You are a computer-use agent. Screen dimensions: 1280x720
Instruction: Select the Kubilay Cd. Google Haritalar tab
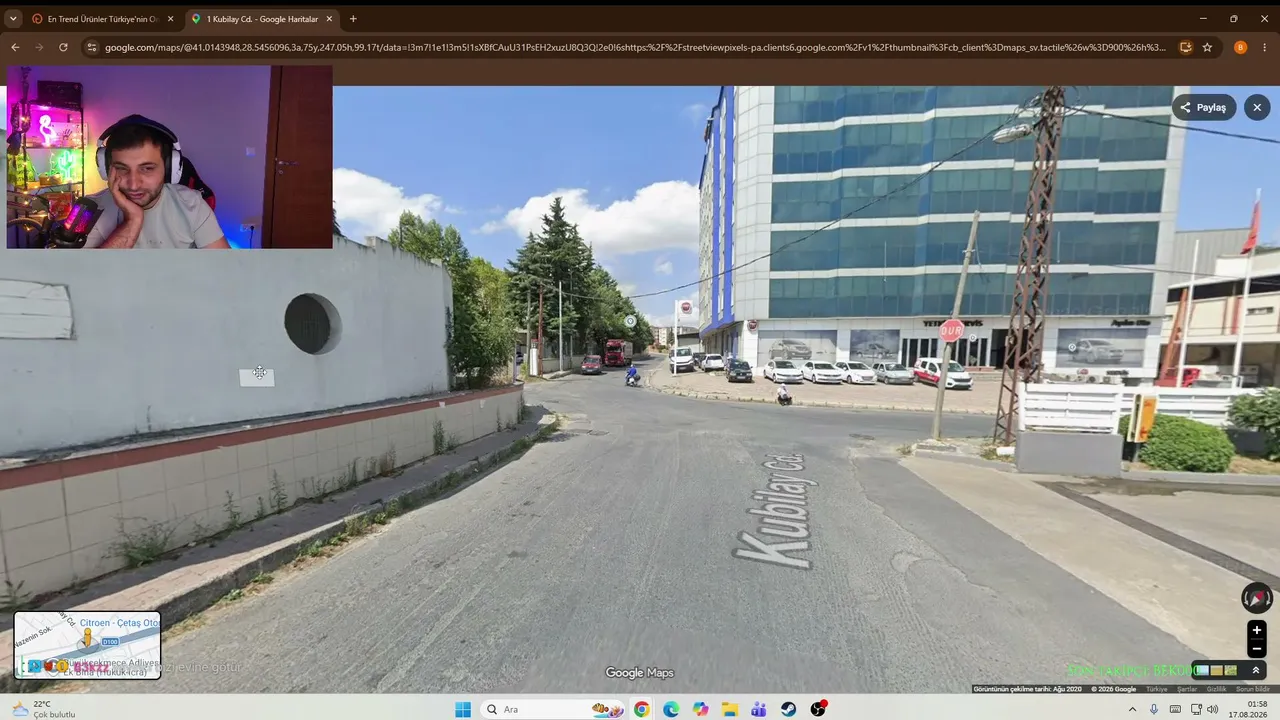262,19
